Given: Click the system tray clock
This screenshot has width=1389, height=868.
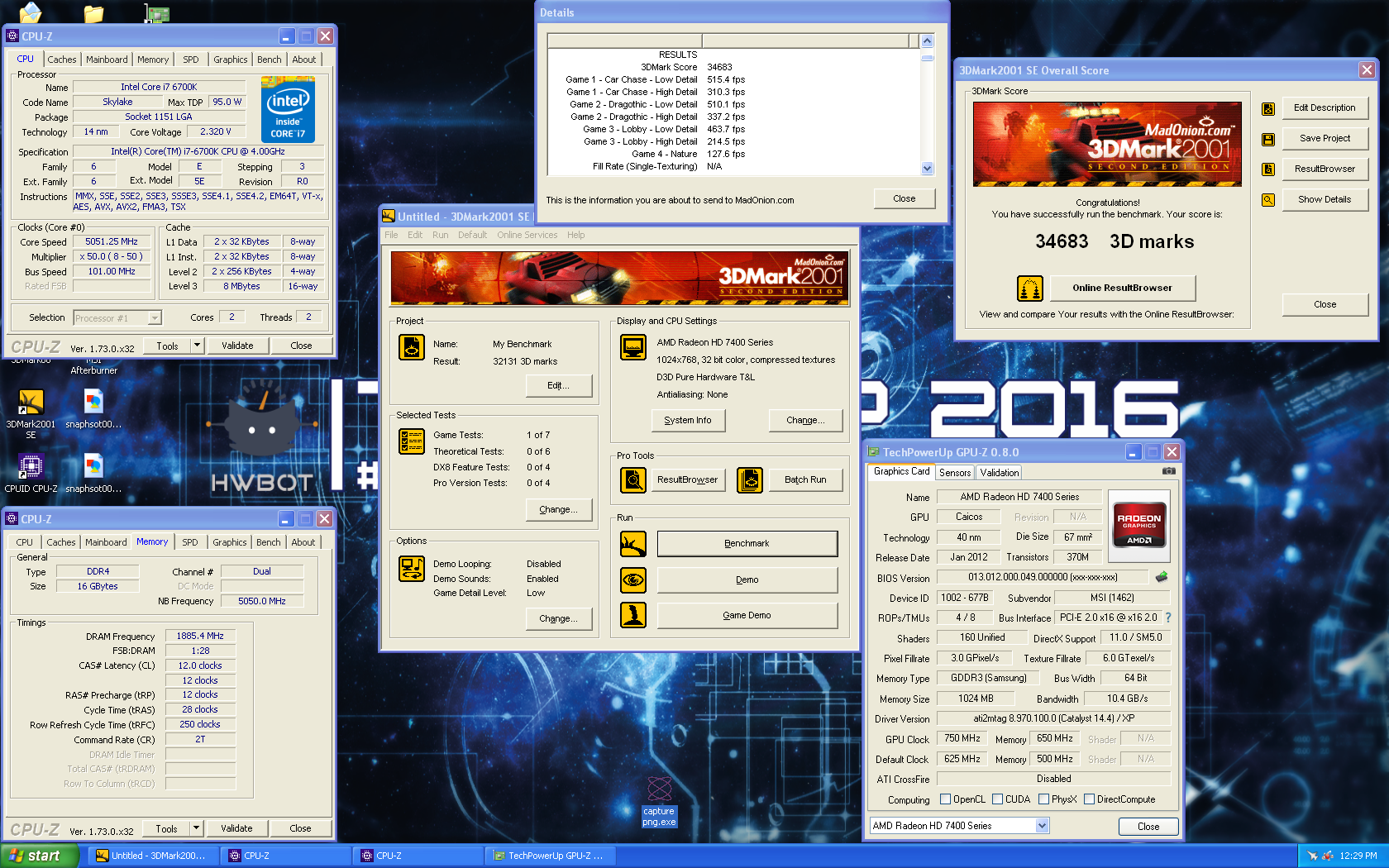Looking at the screenshot, I should click(1358, 856).
